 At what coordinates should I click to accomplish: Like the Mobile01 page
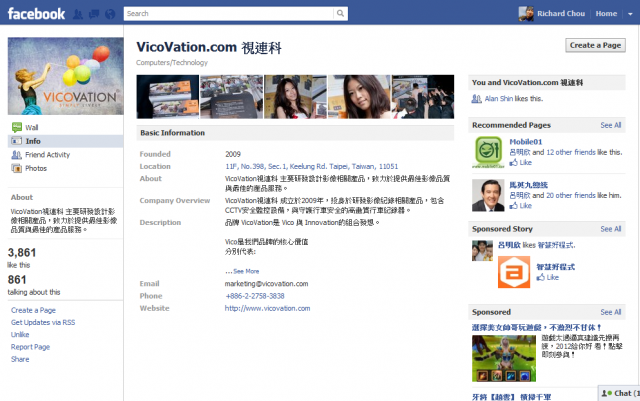tap(525, 163)
